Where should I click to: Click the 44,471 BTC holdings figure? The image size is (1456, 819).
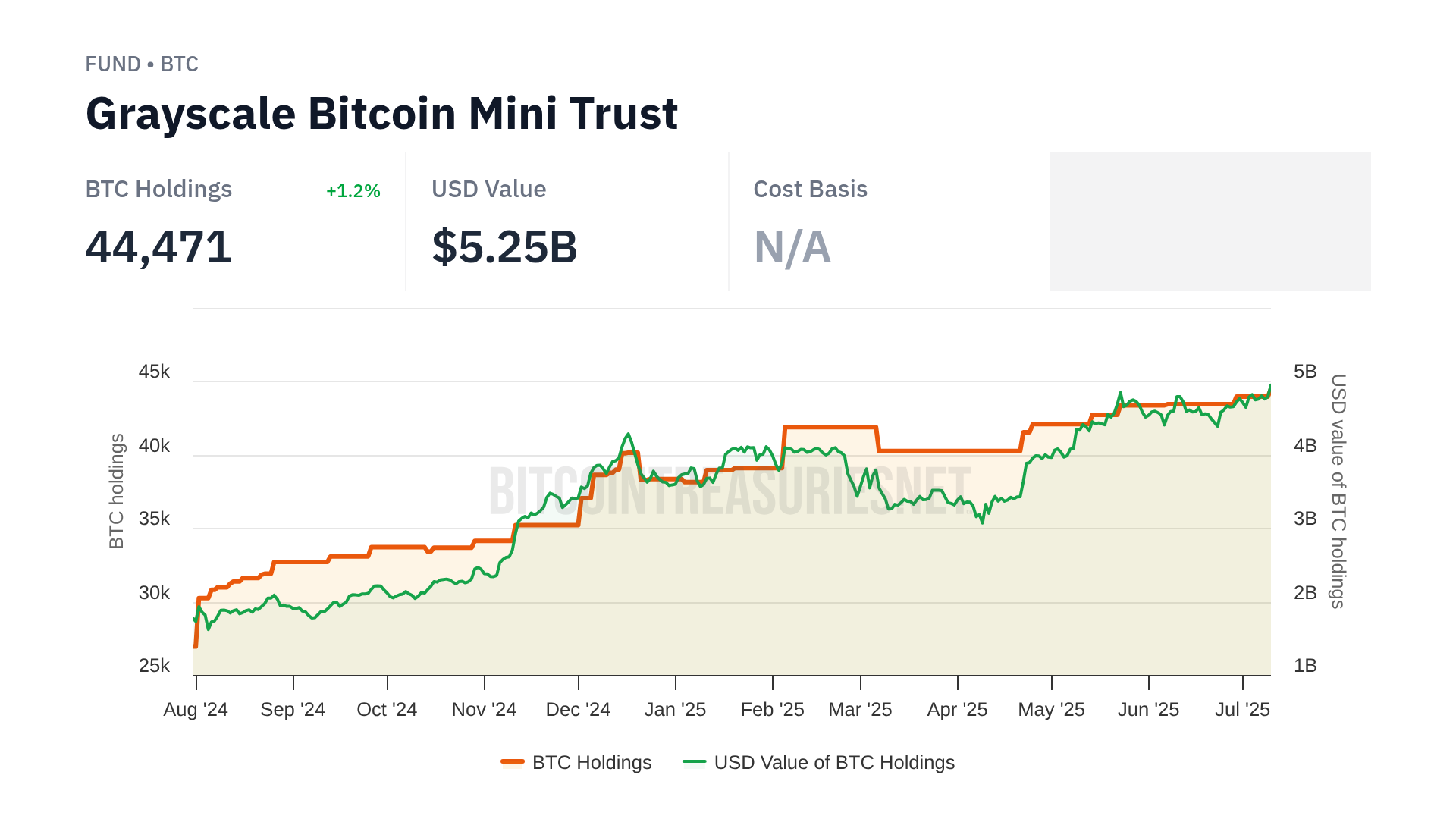(x=158, y=247)
